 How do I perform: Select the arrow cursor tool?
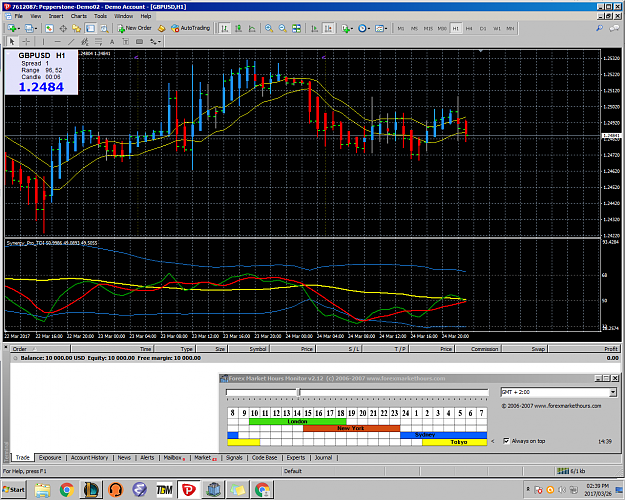click(12, 41)
